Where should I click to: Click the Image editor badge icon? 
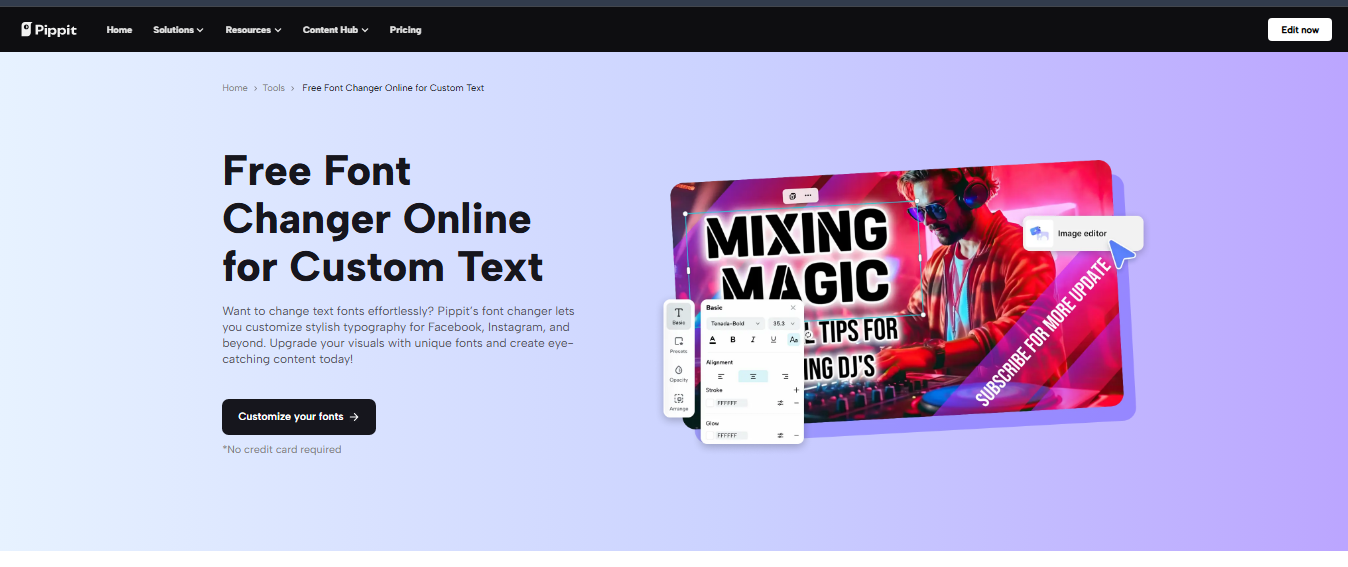click(1041, 233)
